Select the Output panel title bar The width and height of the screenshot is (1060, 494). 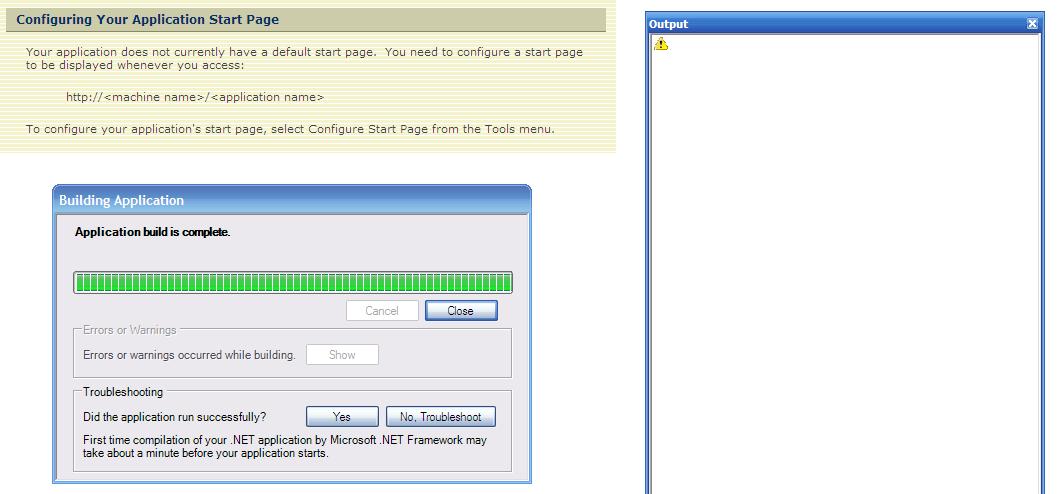(837, 24)
